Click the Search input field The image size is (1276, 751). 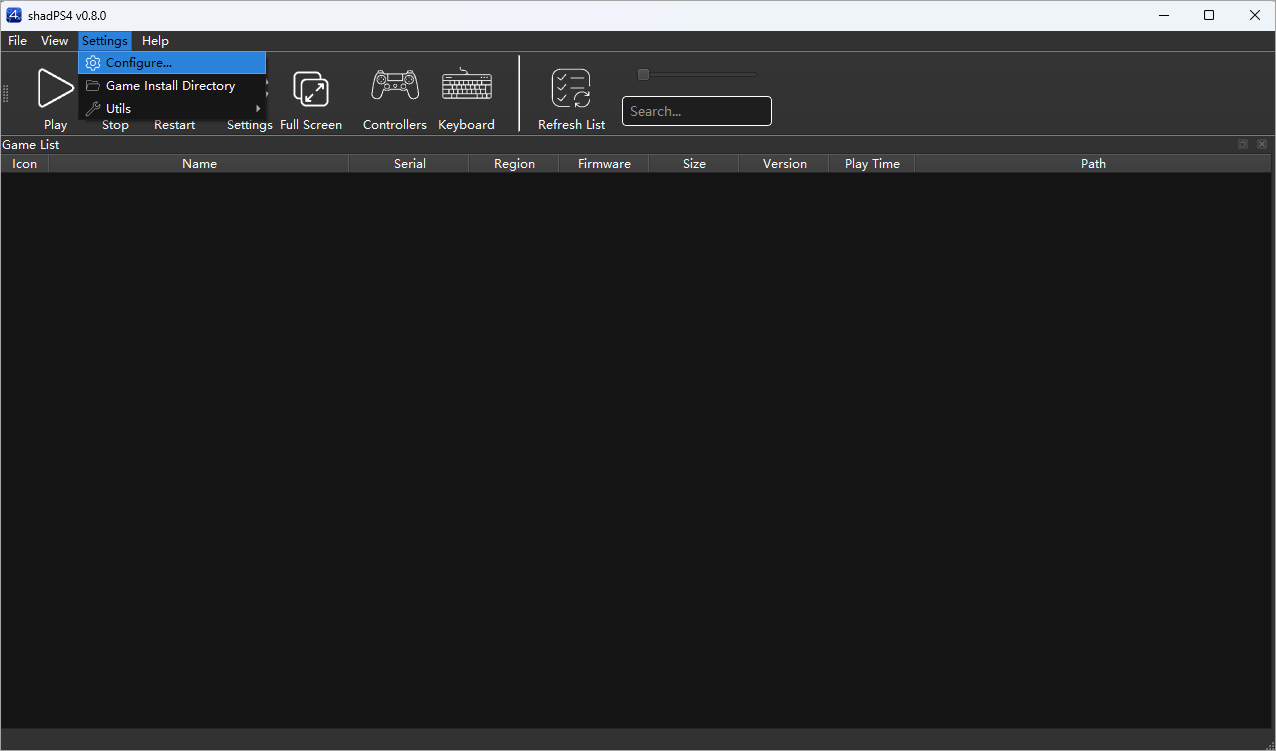click(696, 111)
